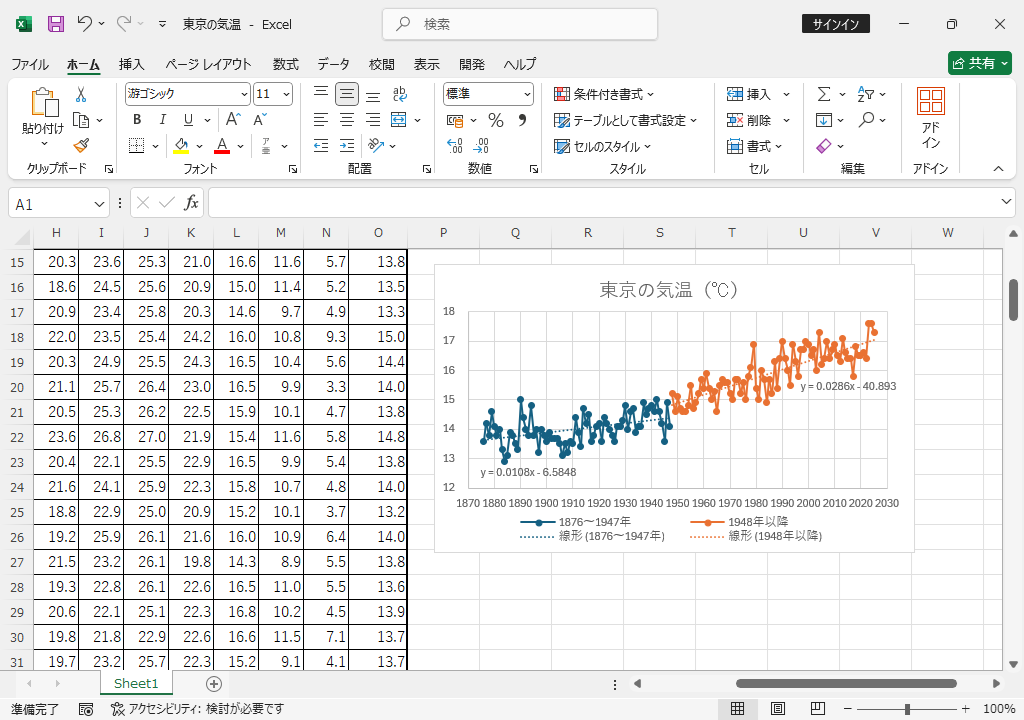Screen dimensions: 1024x720
Task: Expand the formula bar chevron
Action: click(x=1006, y=202)
